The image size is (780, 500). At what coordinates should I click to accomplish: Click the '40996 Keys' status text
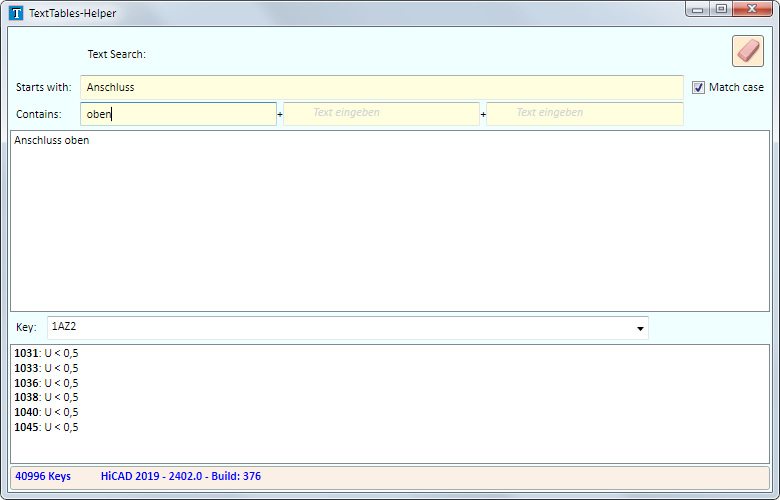pyautogui.click(x=43, y=476)
